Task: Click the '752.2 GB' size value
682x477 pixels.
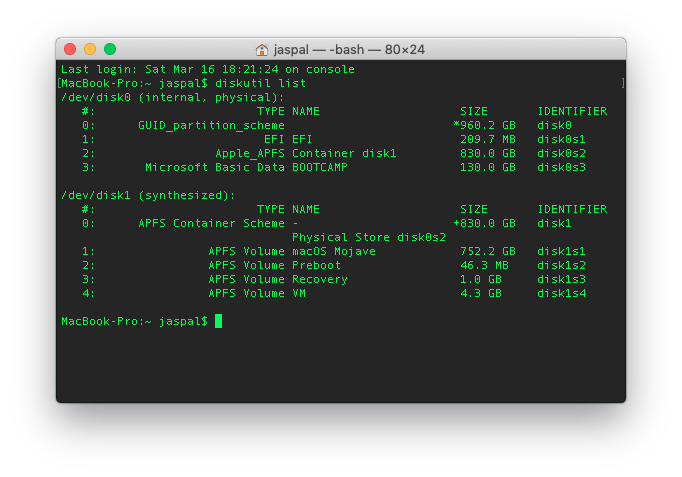Action: coord(488,251)
